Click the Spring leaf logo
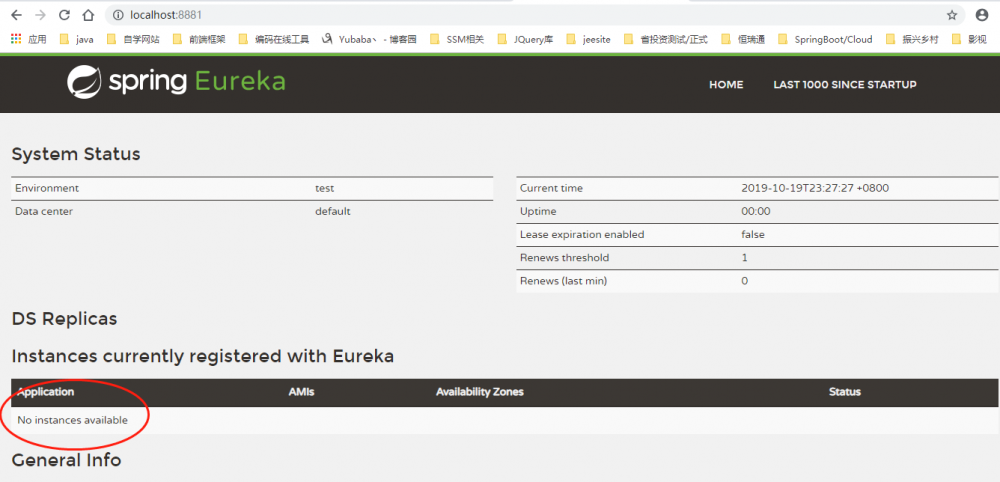This screenshot has height=482, width=1000. [x=84, y=82]
